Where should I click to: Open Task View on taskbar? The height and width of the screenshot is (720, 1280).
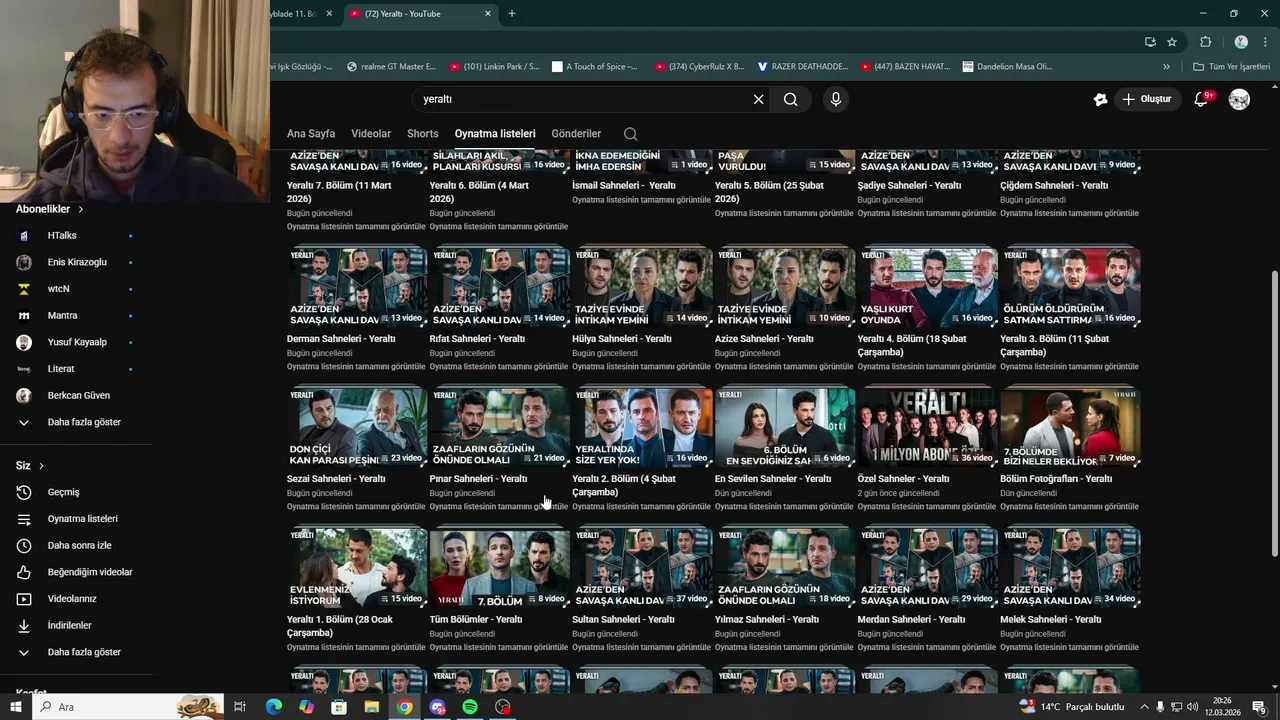point(240,707)
